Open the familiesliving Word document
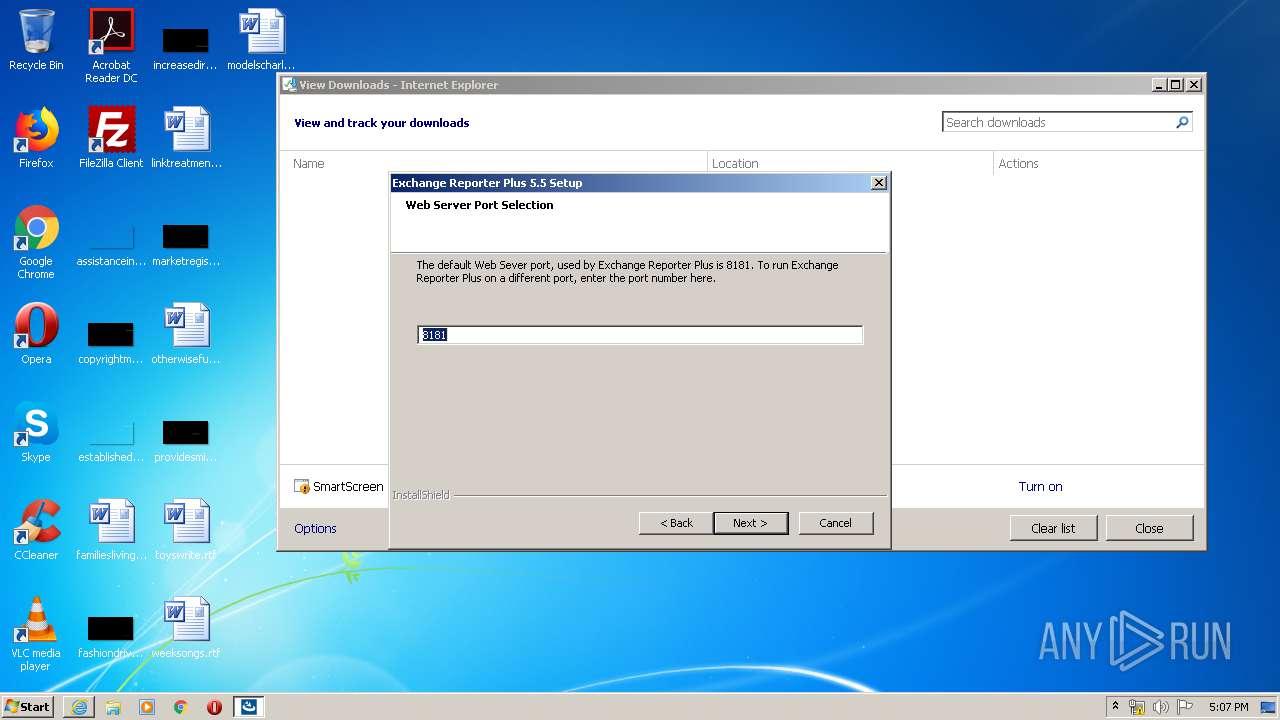The image size is (1280, 720). [111, 530]
